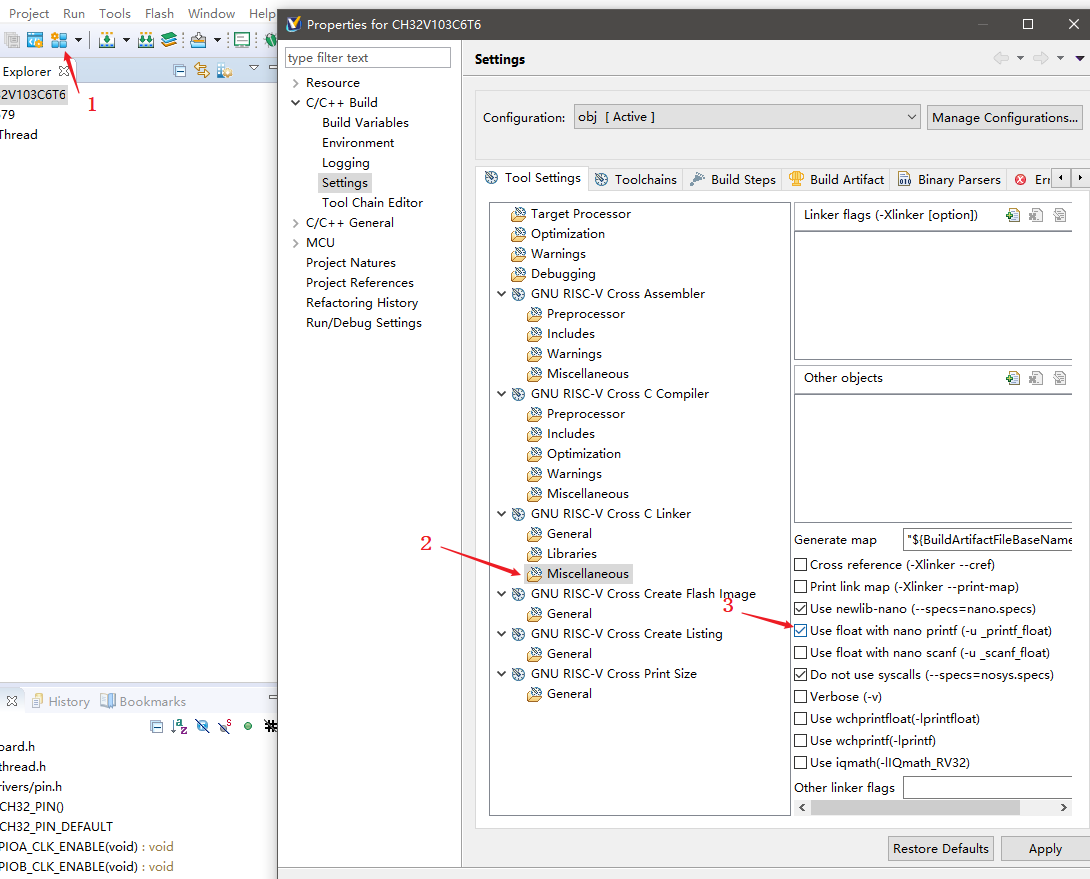
Task: Enable Use float with nano scanf
Action: point(801,653)
